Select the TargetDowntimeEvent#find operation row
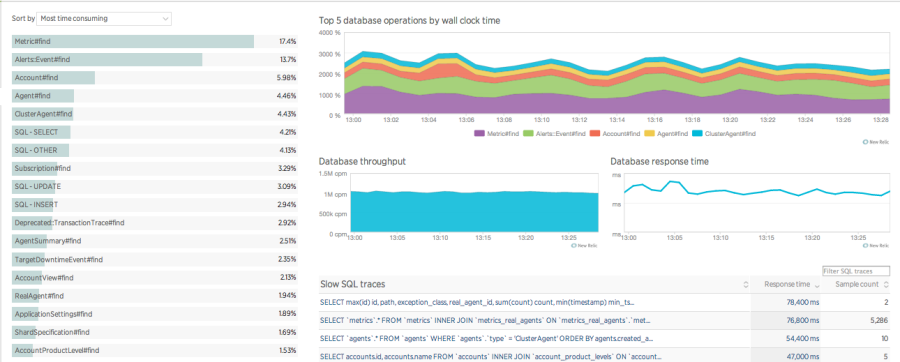Viewport: 900px width, 362px height. (x=154, y=260)
